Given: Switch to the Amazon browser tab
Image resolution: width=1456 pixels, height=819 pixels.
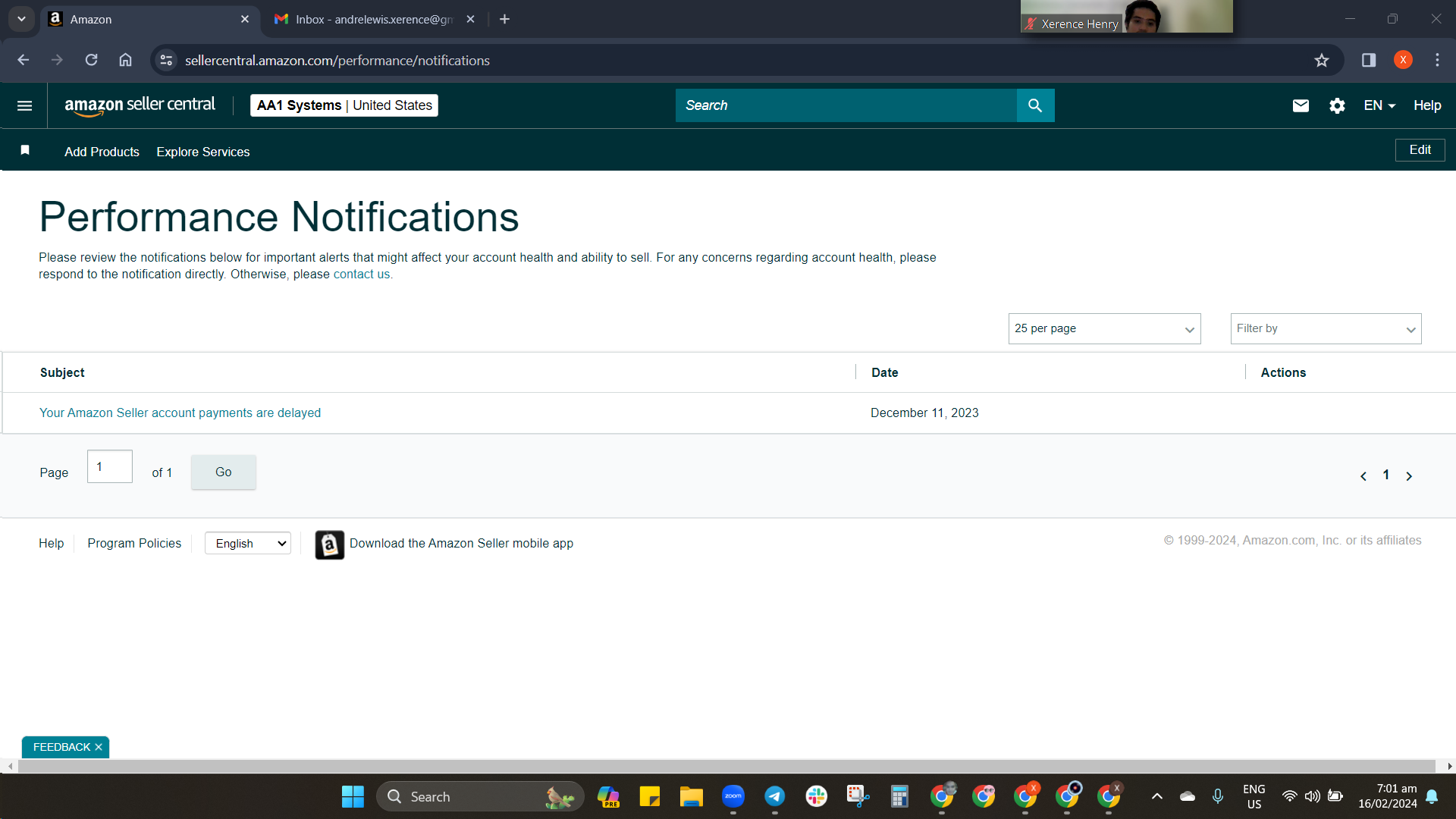Looking at the screenshot, I should pos(149,19).
